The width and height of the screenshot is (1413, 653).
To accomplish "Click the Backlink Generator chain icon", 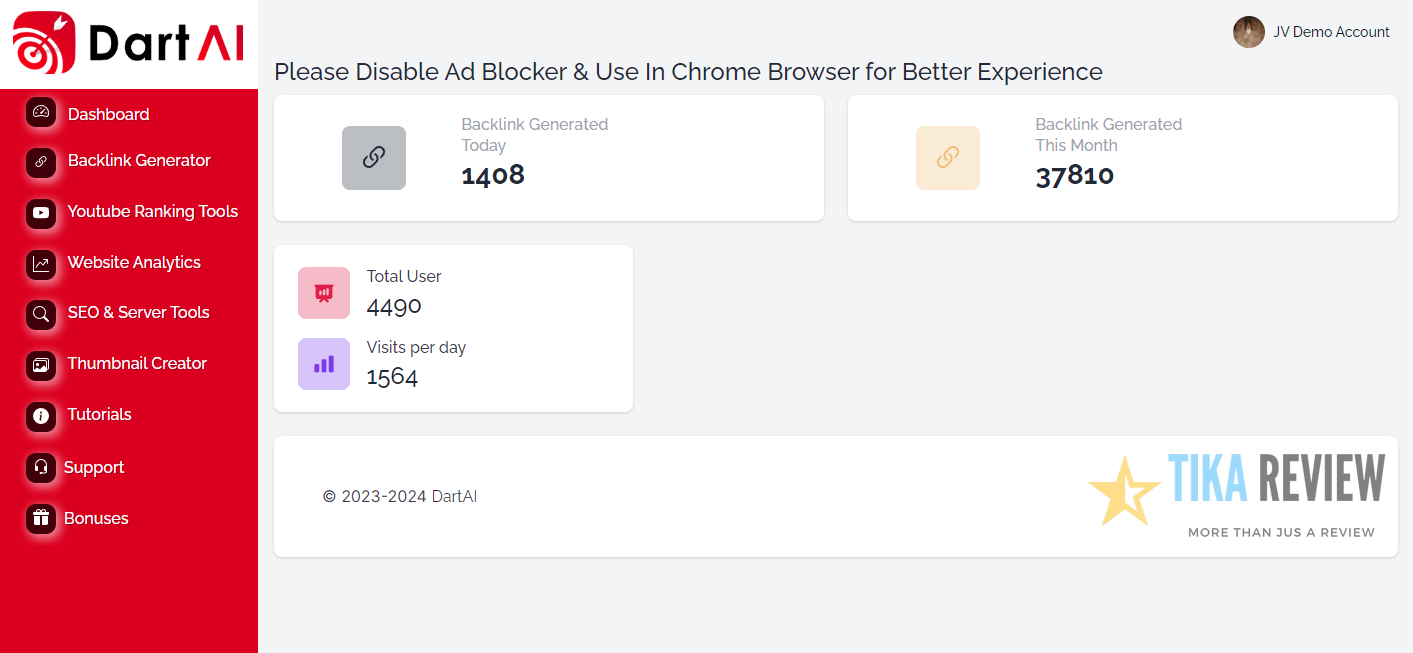I will pos(41,161).
